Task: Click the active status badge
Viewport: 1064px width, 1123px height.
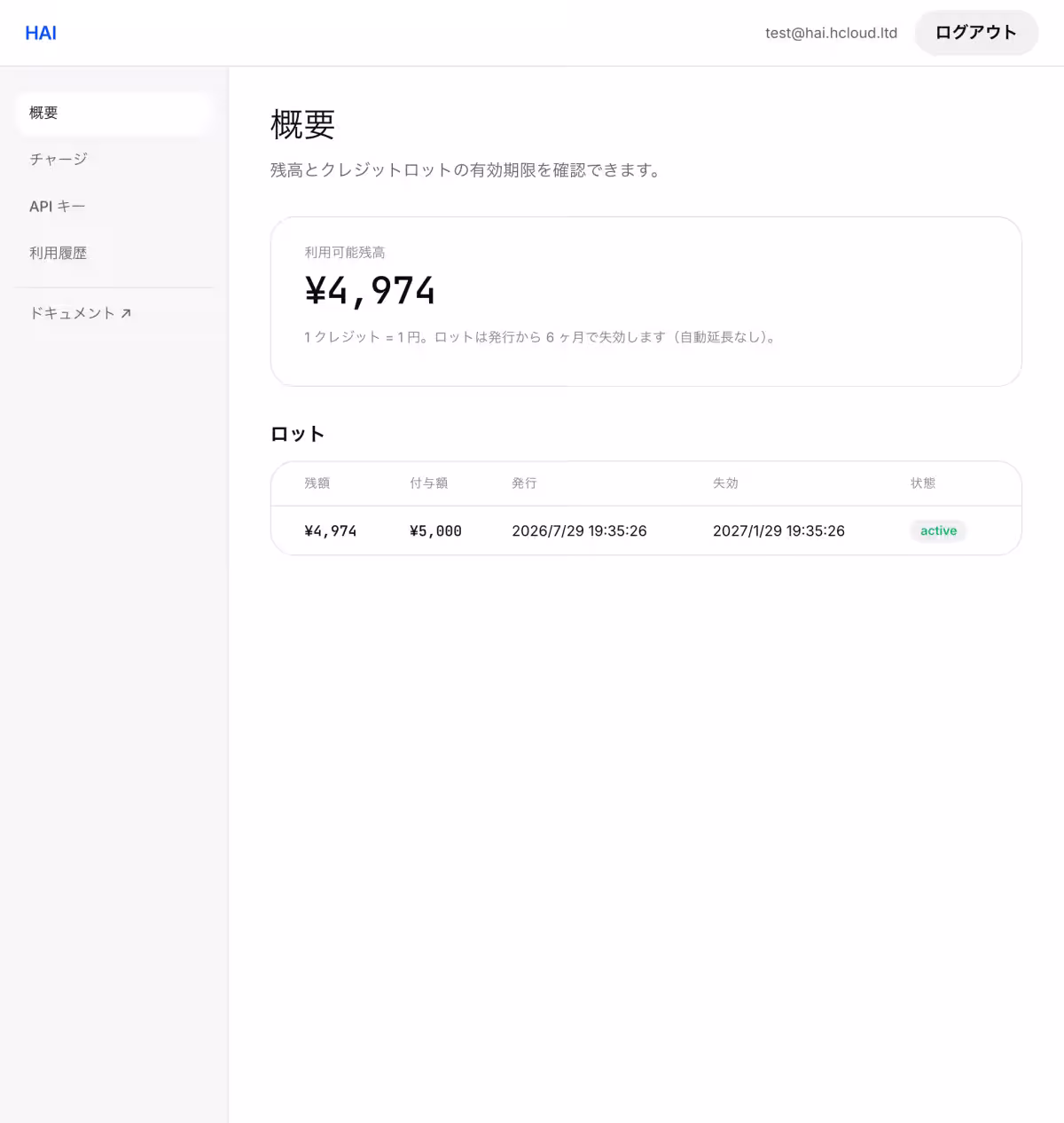Action: (x=938, y=530)
